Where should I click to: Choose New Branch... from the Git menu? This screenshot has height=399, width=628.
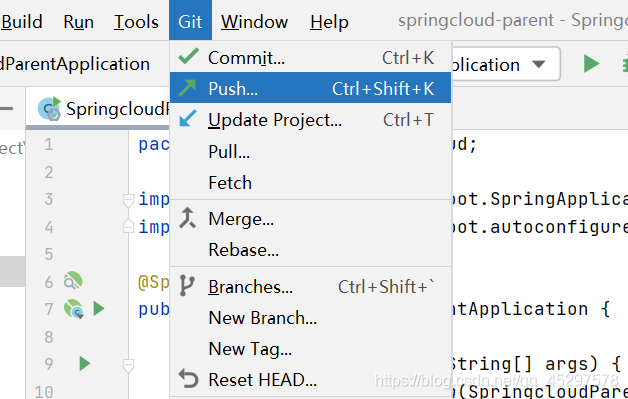click(310, 318)
